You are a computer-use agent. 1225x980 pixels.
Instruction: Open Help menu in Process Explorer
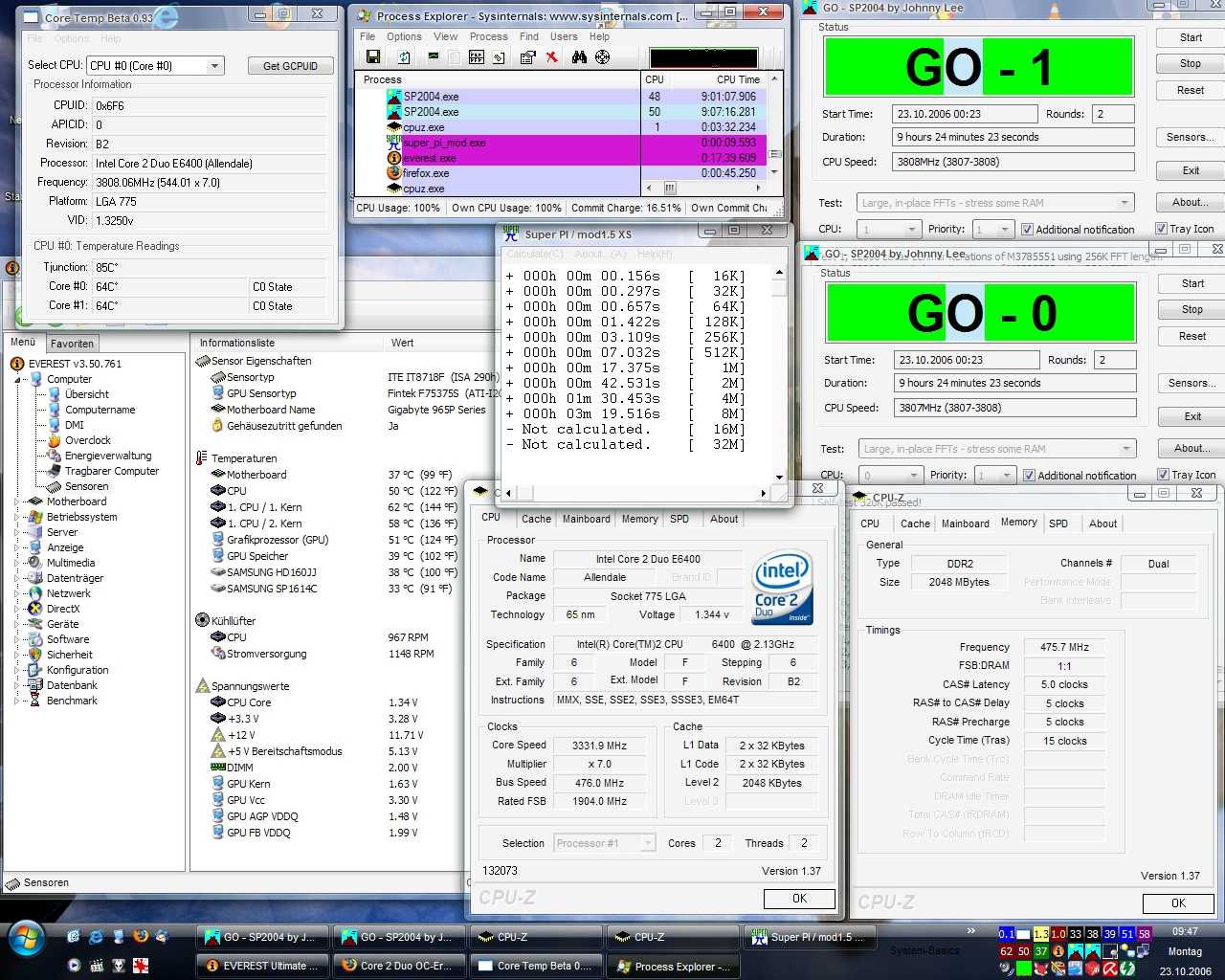[x=599, y=36]
